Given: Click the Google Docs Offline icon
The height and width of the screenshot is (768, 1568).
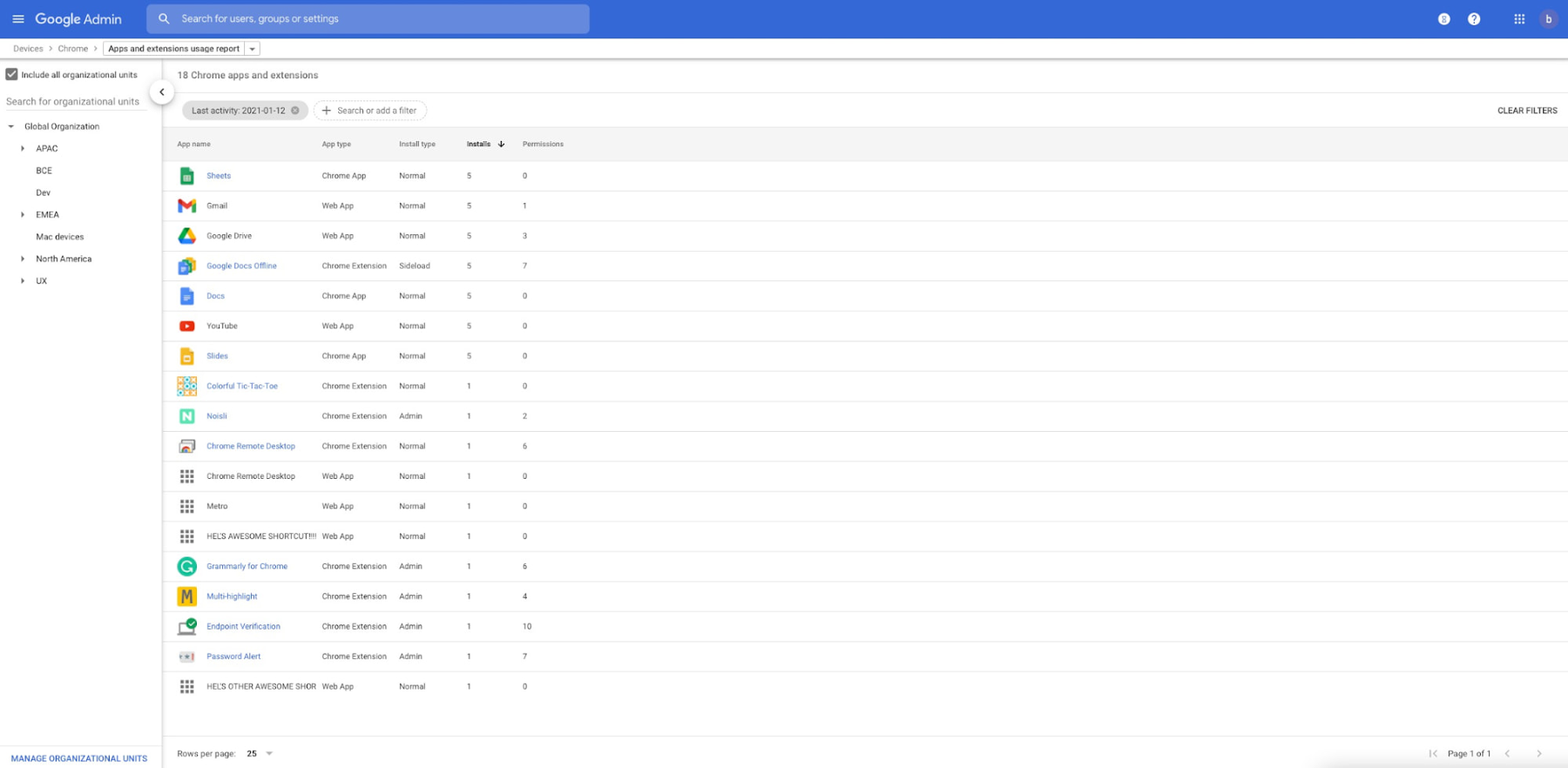Looking at the screenshot, I should 186,266.
